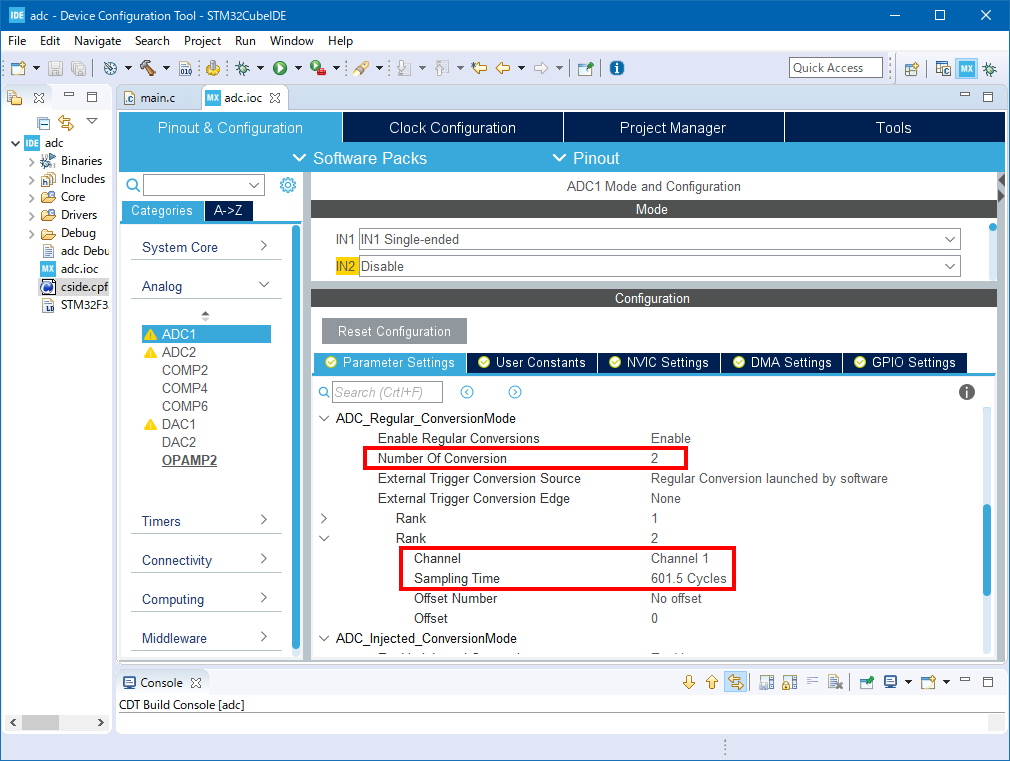The height and width of the screenshot is (761, 1010).
Task: Select ADC2 in the Analog list
Action: (x=178, y=352)
